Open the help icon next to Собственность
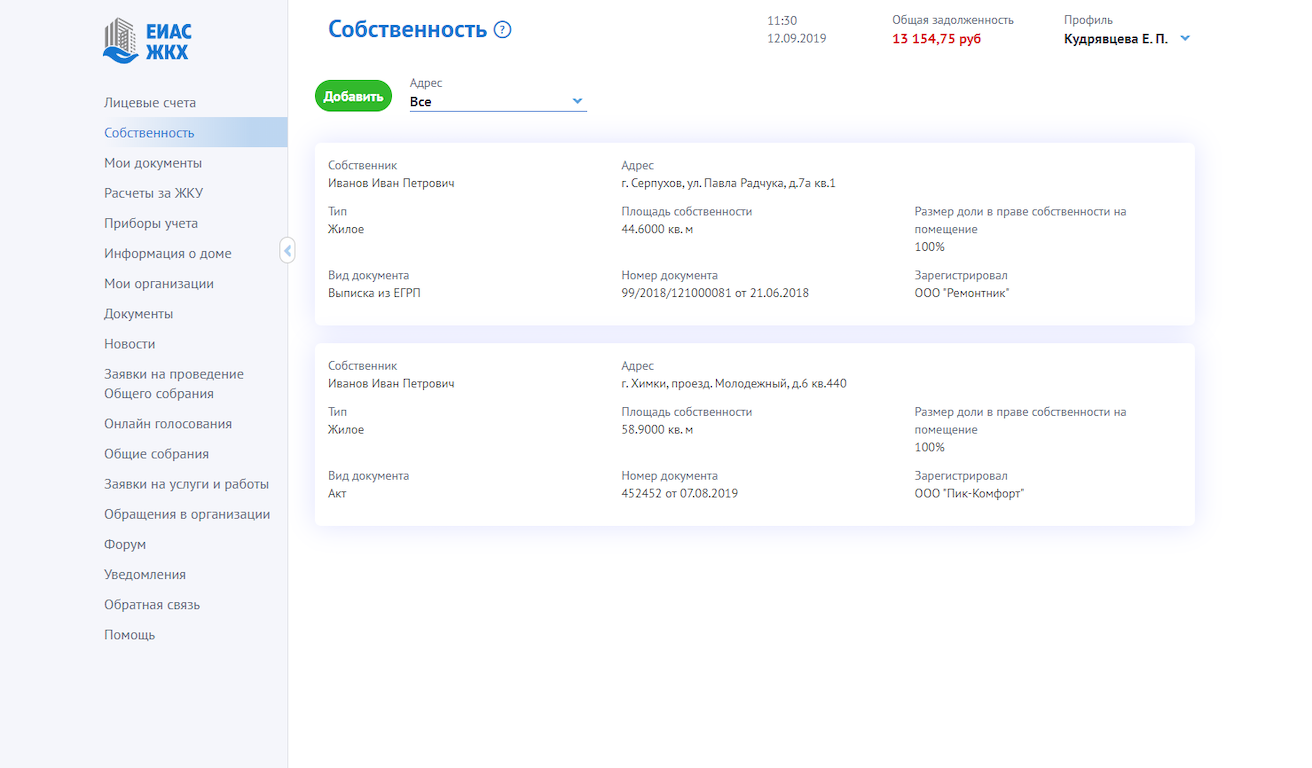Screen dimensions: 1312x768 tap(503, 30)
